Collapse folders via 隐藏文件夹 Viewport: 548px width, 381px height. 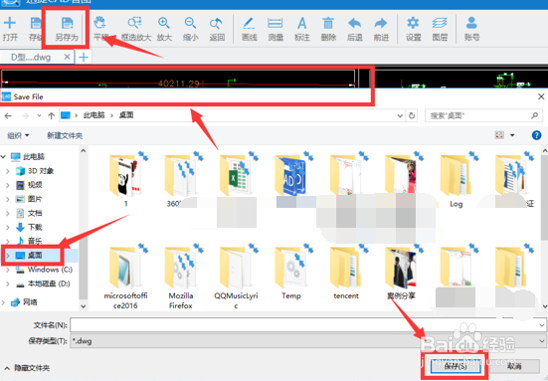point(27,368)
